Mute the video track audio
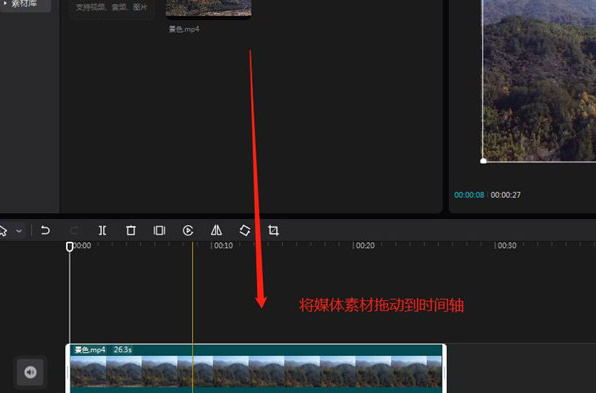The height and width of the screenshot is (393, 596). [x=30, y=372]
